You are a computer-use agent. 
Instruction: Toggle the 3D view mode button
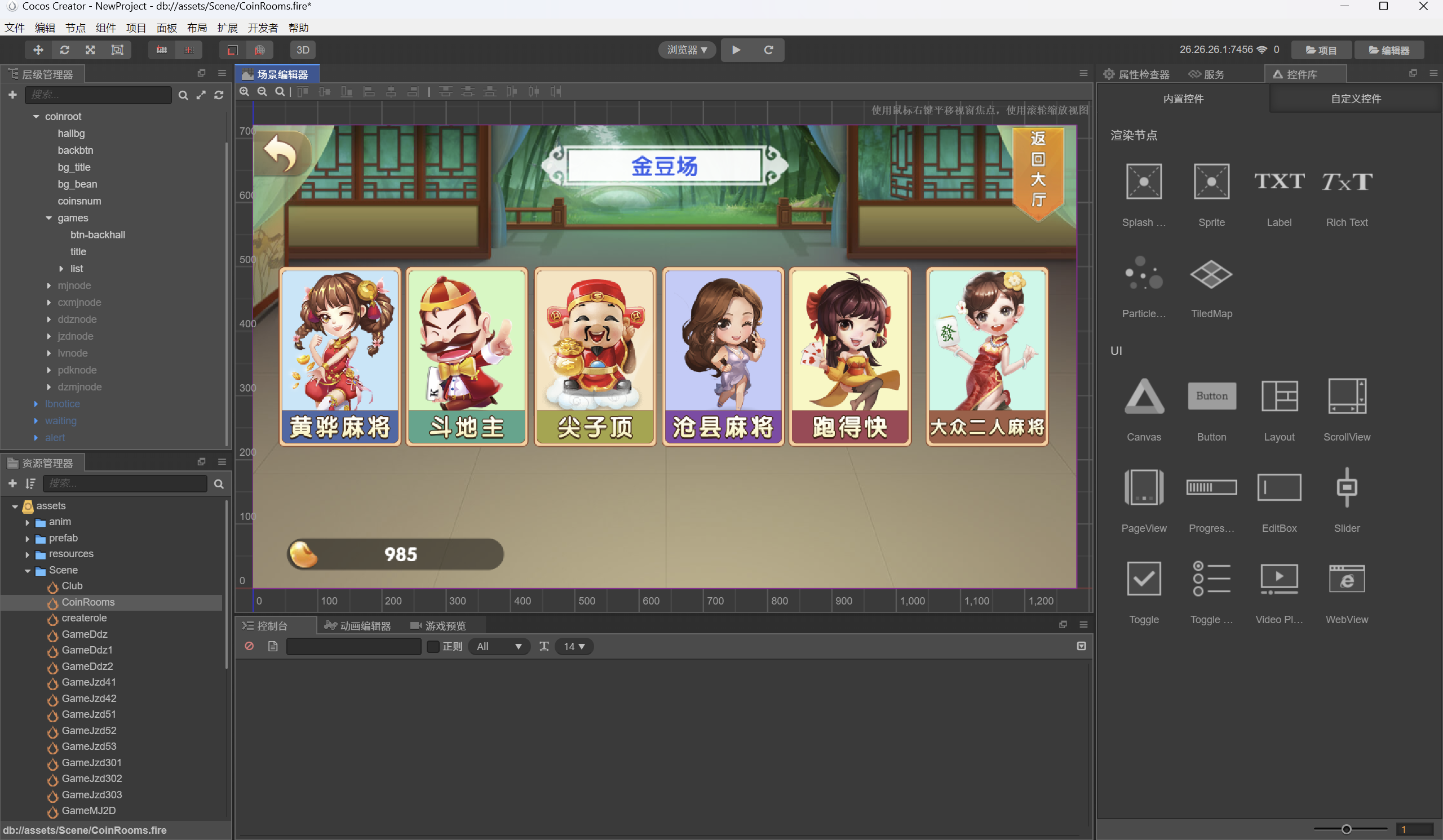tap(302, 50)
